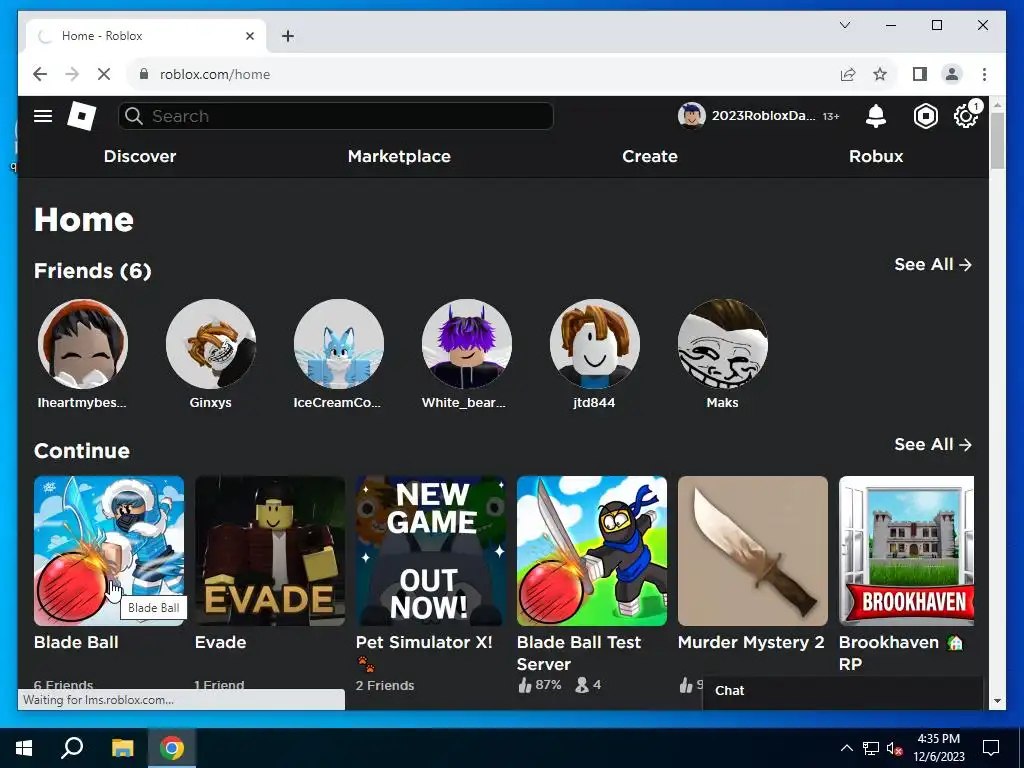Share this page from the address bar
This screenshot has height=768, width=1024.
click(x=848, y=74)
